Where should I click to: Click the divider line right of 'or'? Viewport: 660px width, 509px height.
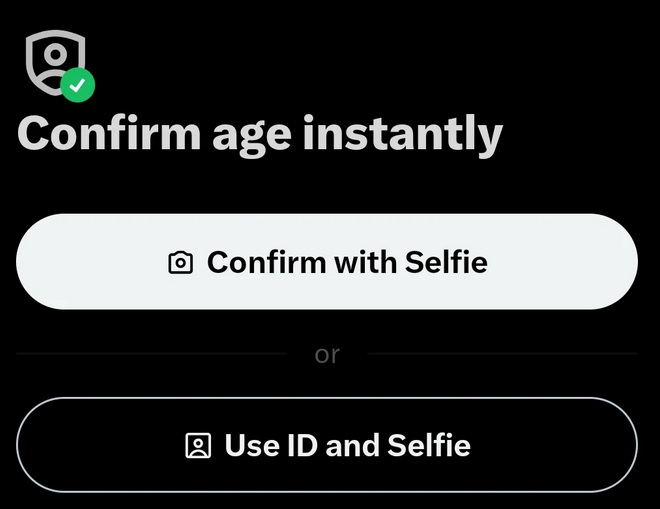pos(503,354)
